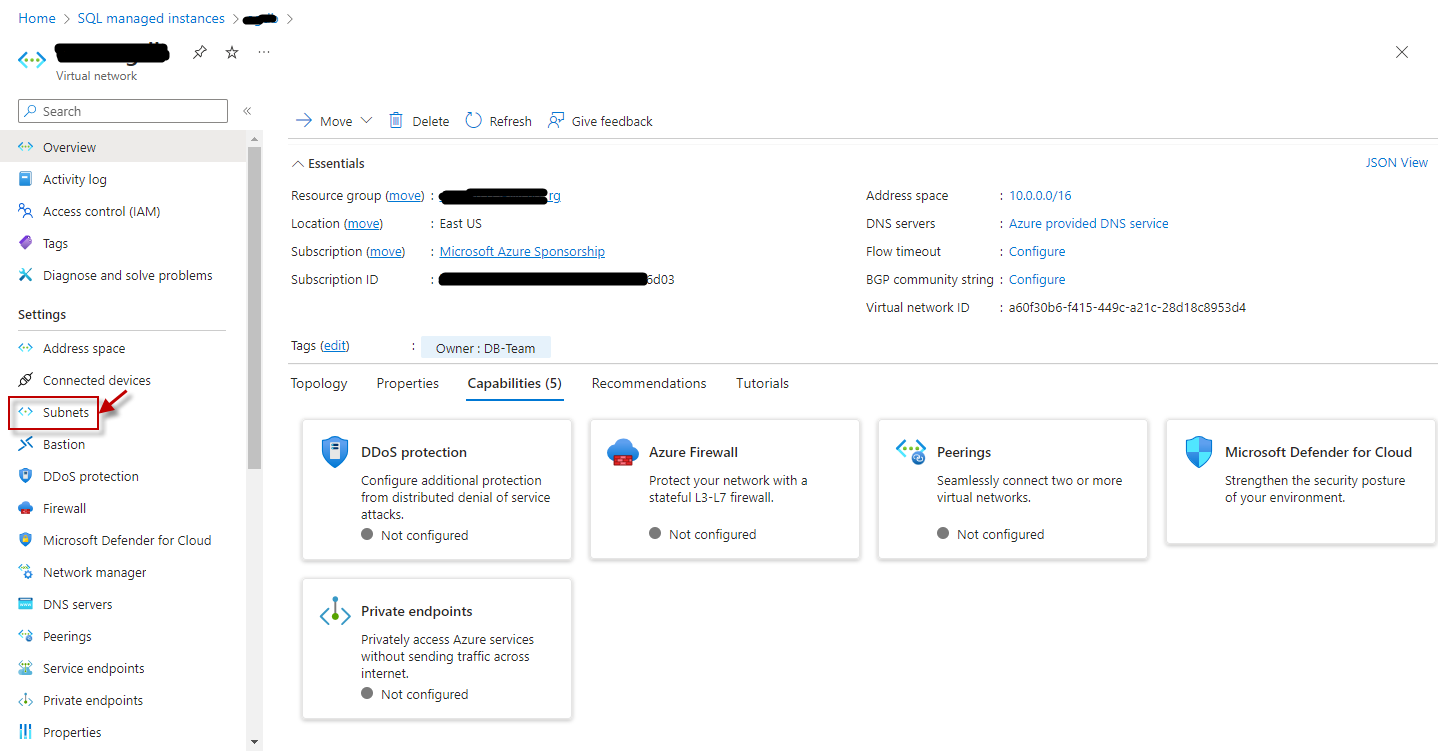The width and height of the screenshot is (1438, 751).
Task: Click move link next to Location
Action: [364, 223]
